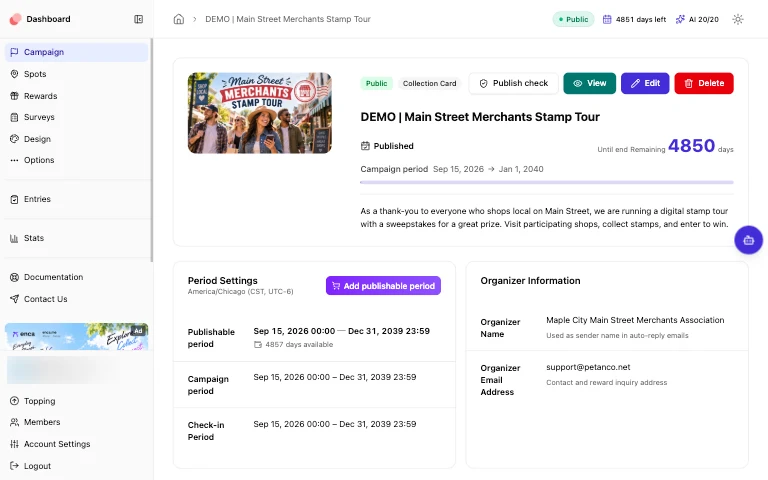This screenshot has height=480, width=768.
Task: Click the Collection Card tag
Action: click(x=430, y=83)
